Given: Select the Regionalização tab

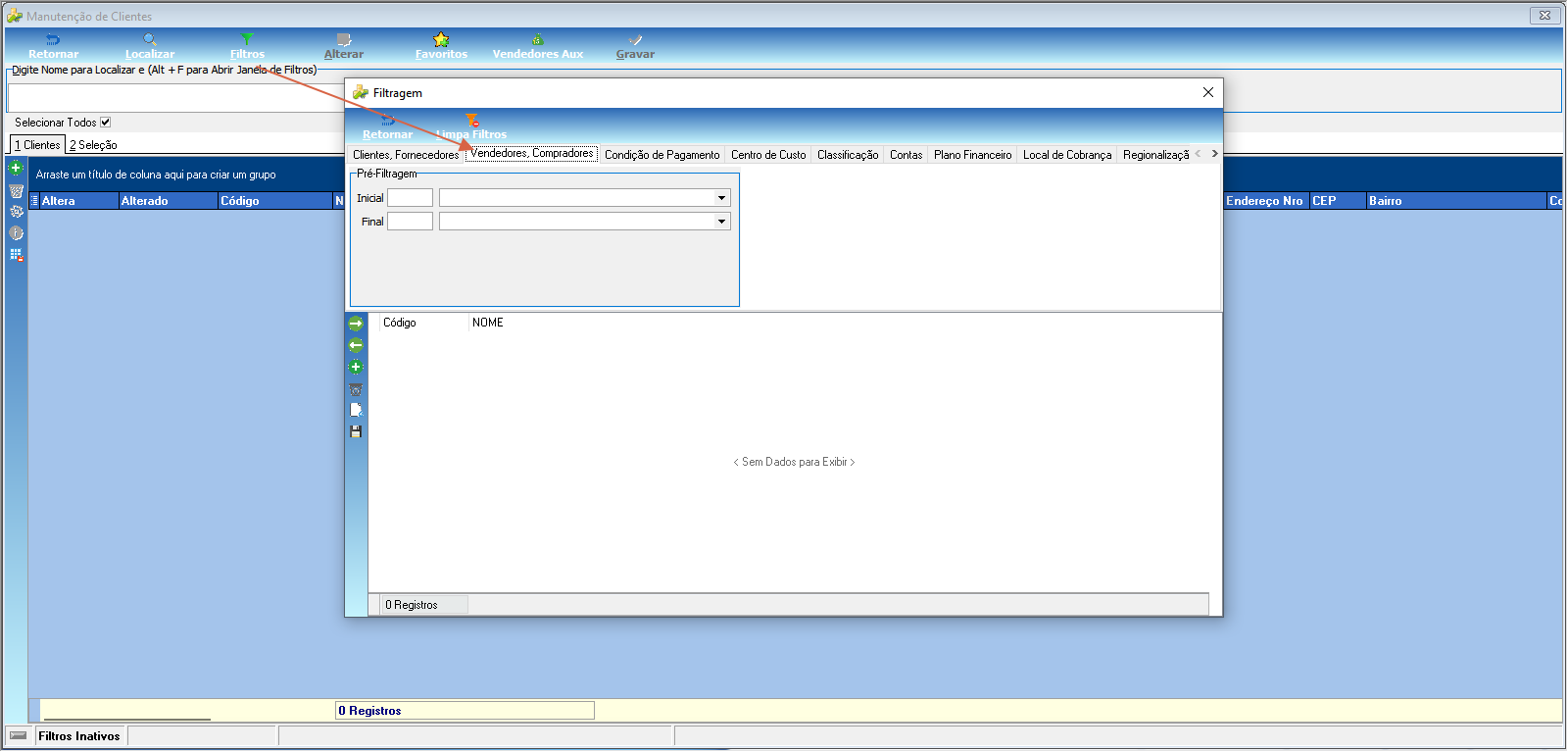Looking at the screenshot, I should (x=1155, y=155).
